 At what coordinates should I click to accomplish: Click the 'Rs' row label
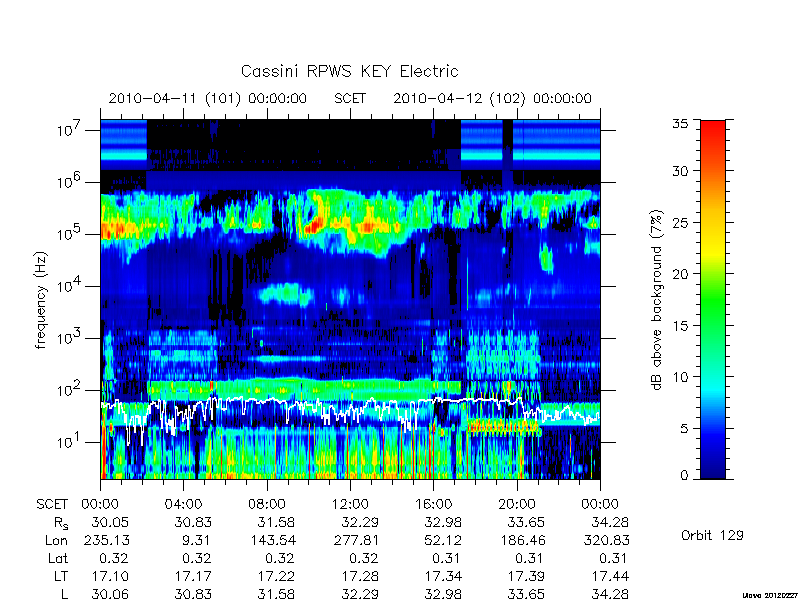61,523
